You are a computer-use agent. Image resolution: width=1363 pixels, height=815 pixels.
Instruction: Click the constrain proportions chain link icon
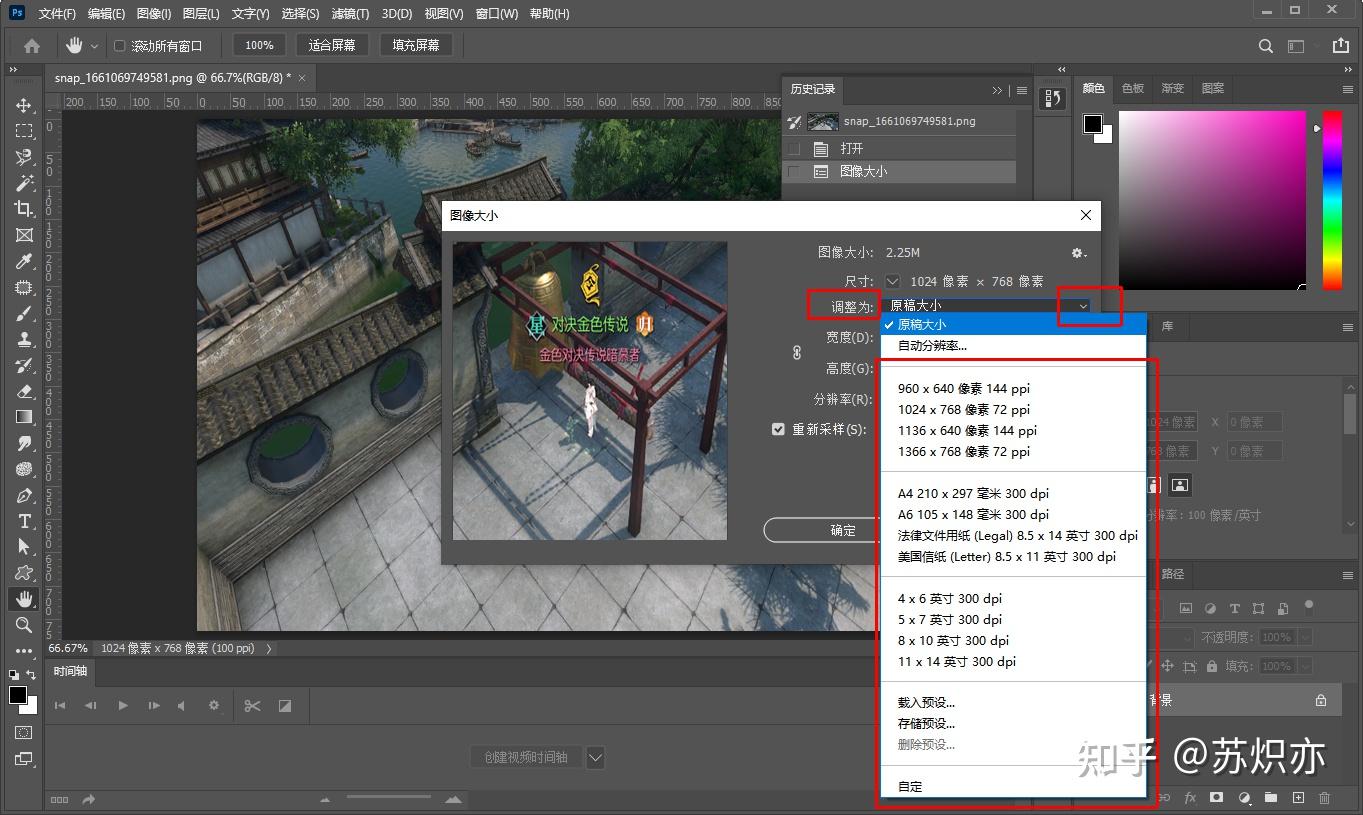coord(797,352)
